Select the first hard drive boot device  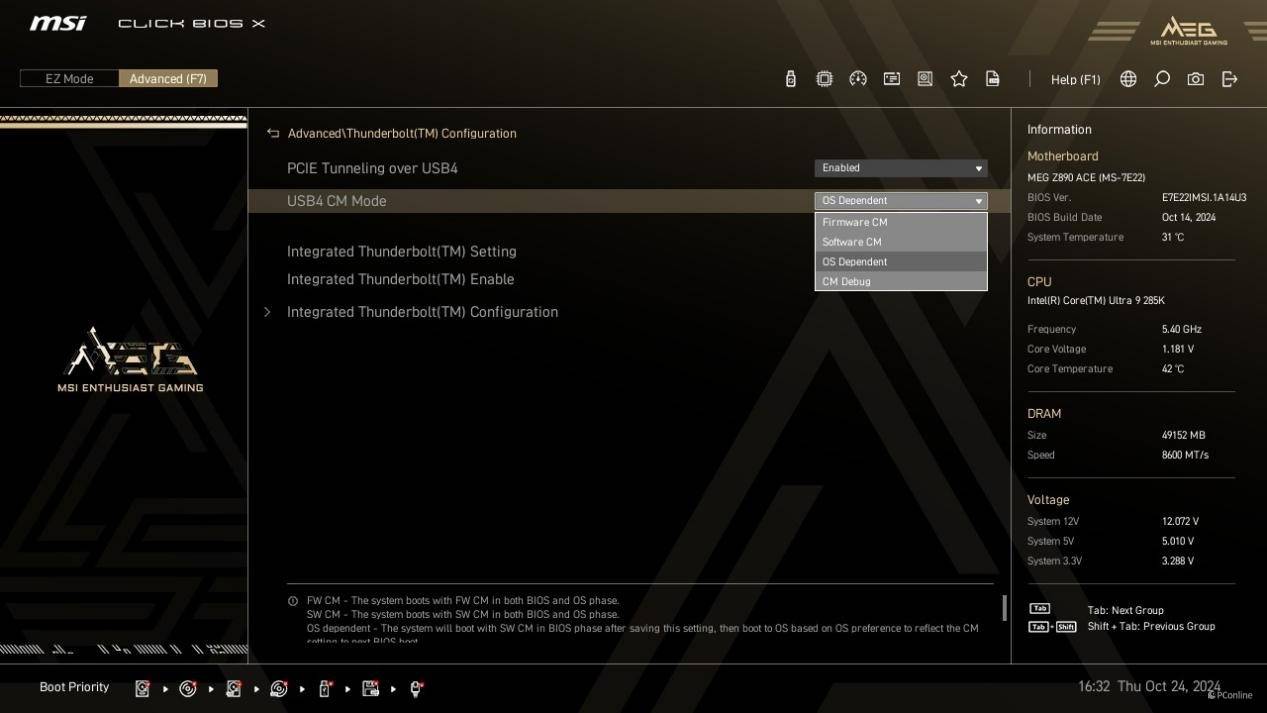[x=142, y=688]
